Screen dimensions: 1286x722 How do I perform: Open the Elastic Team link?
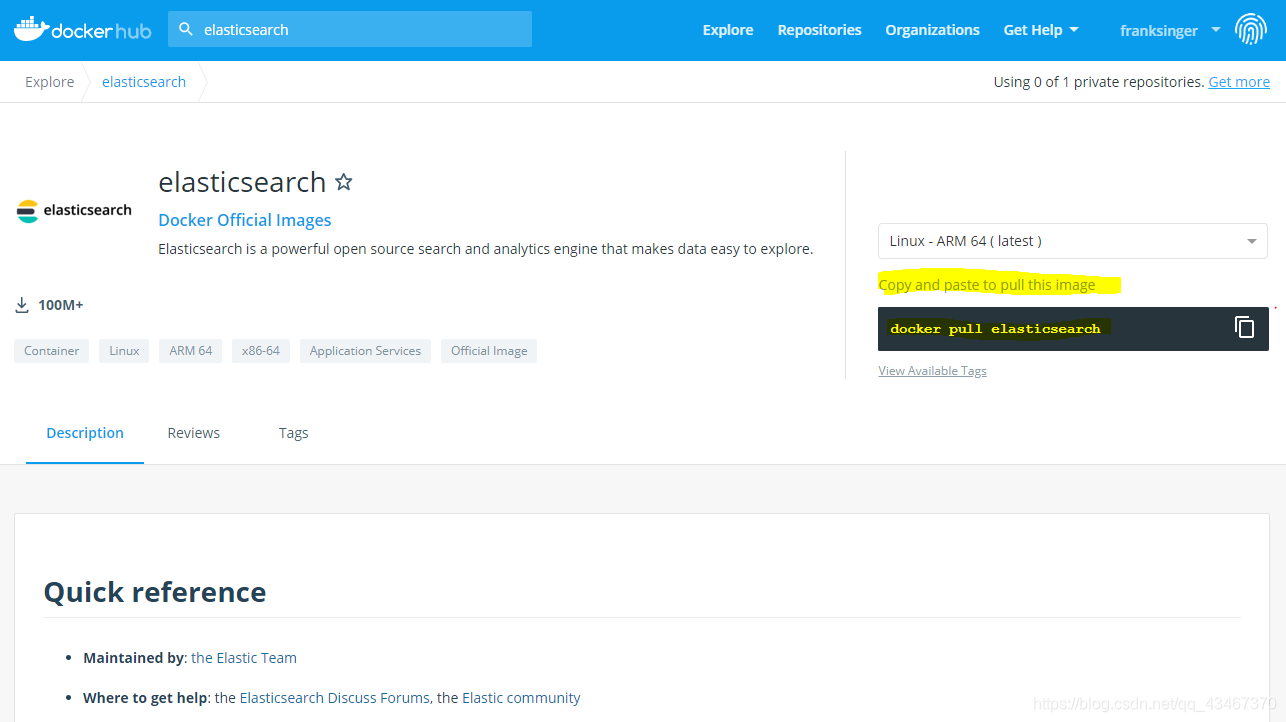[x=244, y=658]
